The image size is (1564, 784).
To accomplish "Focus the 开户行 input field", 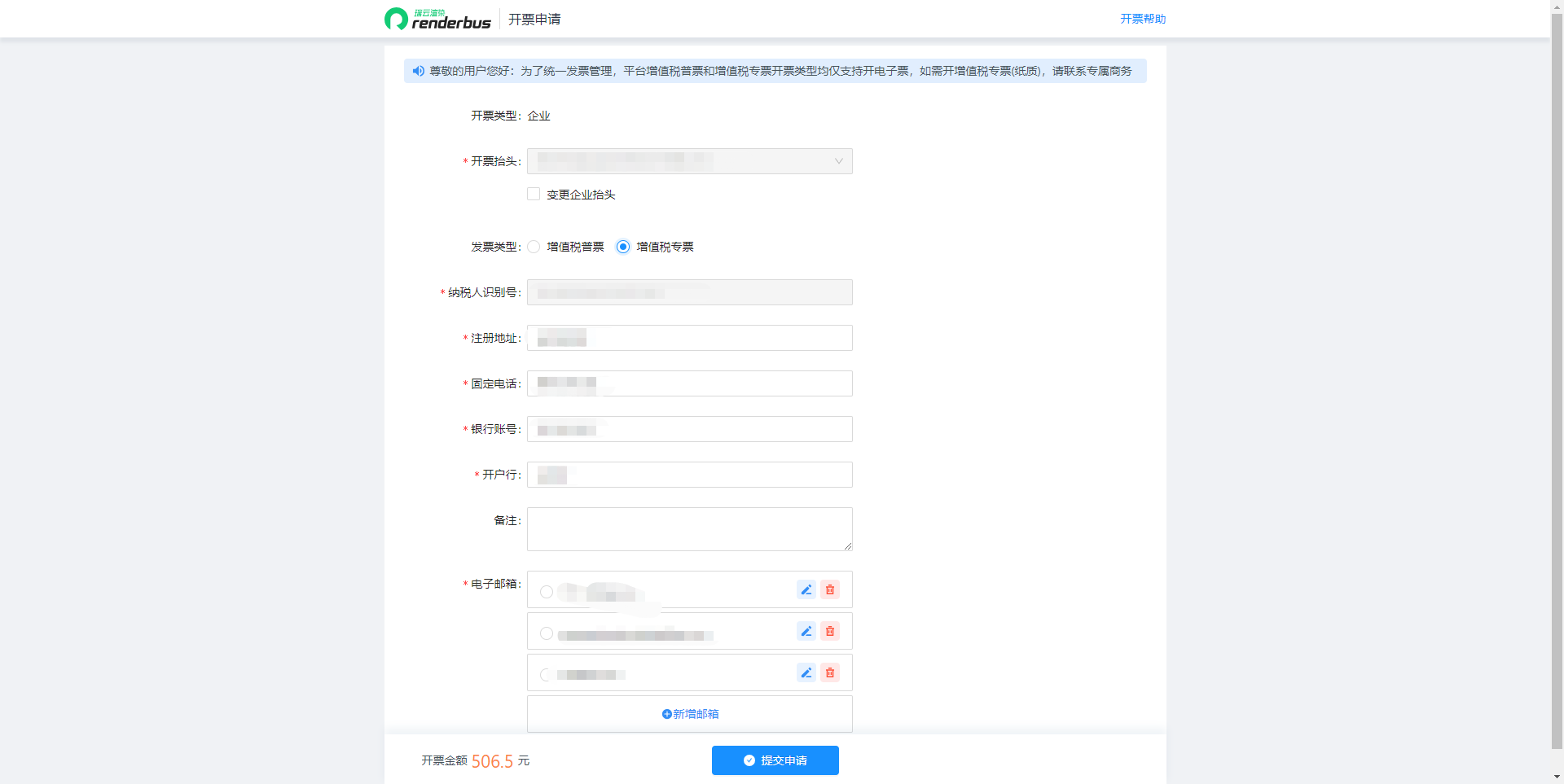I will point(690,475).
